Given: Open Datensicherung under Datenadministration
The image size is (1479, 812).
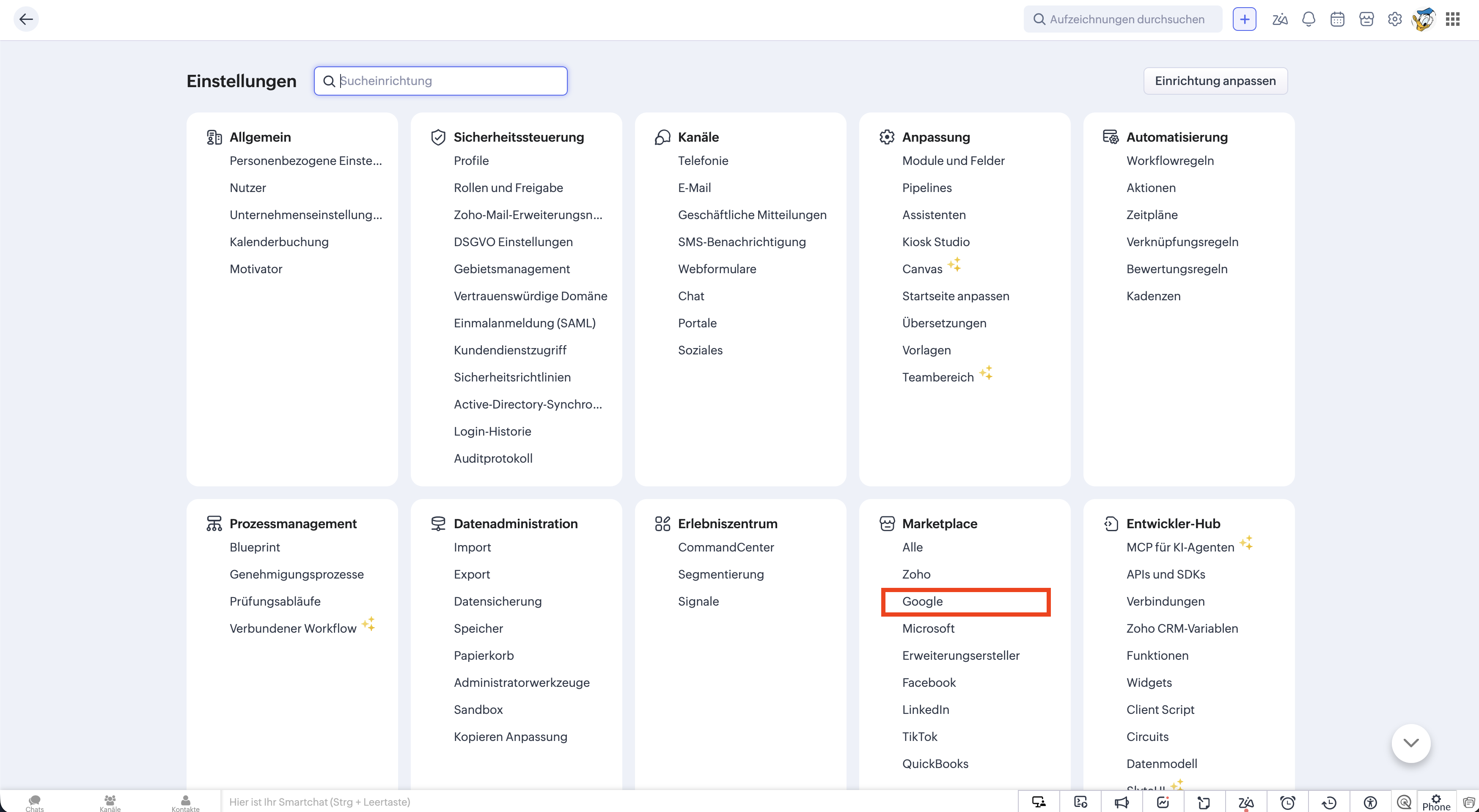Looking at the screenshot, I should click(497, 601).
